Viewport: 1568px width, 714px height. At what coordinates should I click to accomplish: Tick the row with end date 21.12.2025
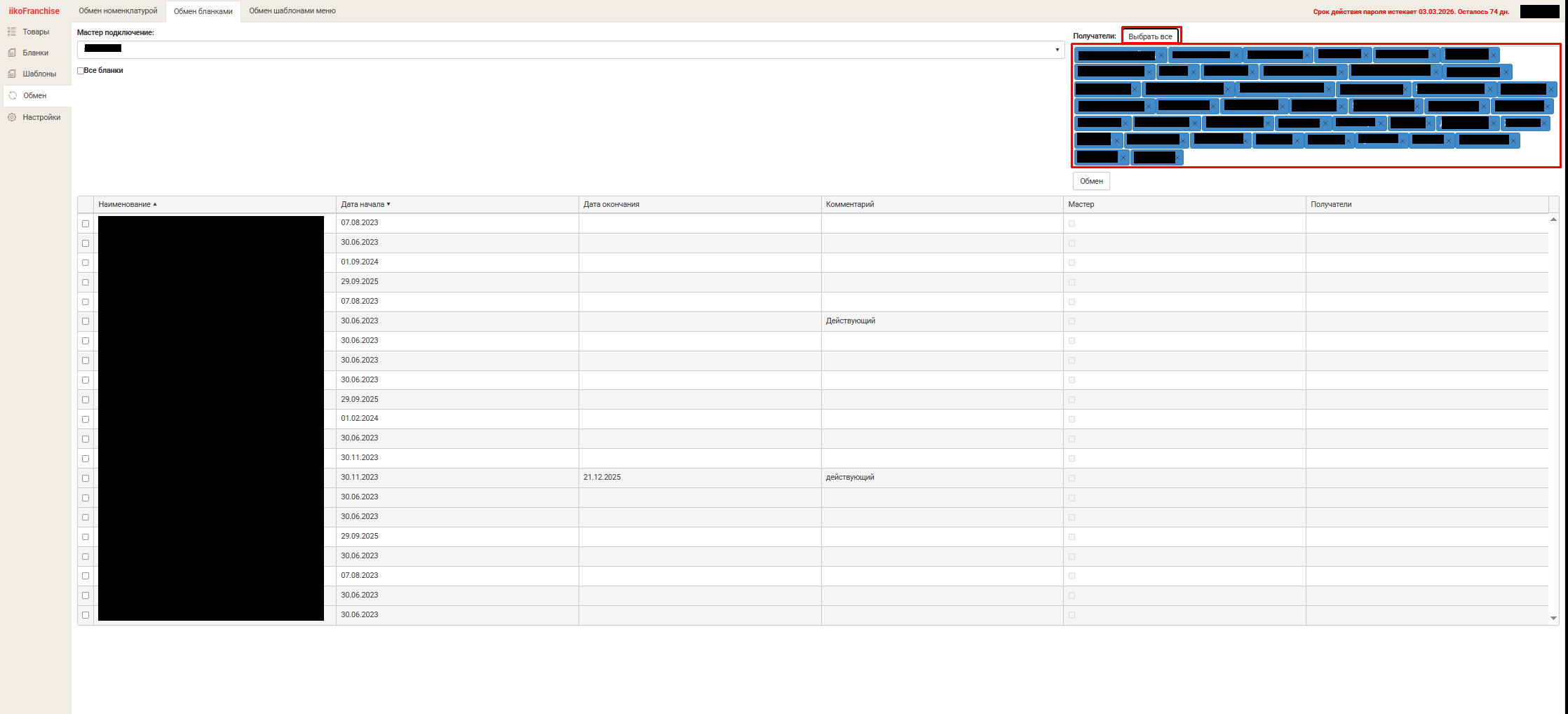pos(86,478)
